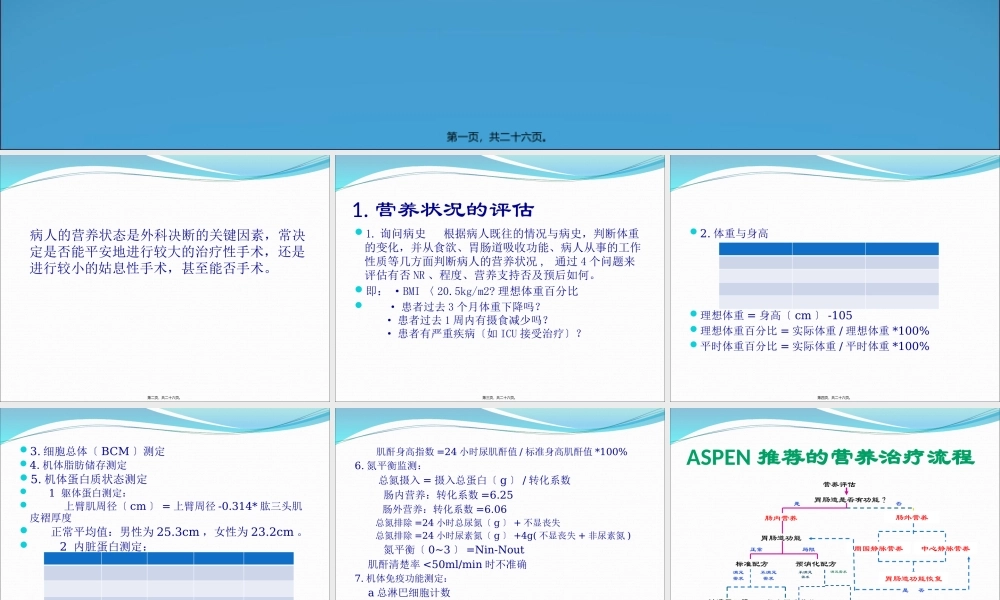1000x600 pixels.
Task: Click the '预消化配方' flowchart node
Action: point(815,564)
